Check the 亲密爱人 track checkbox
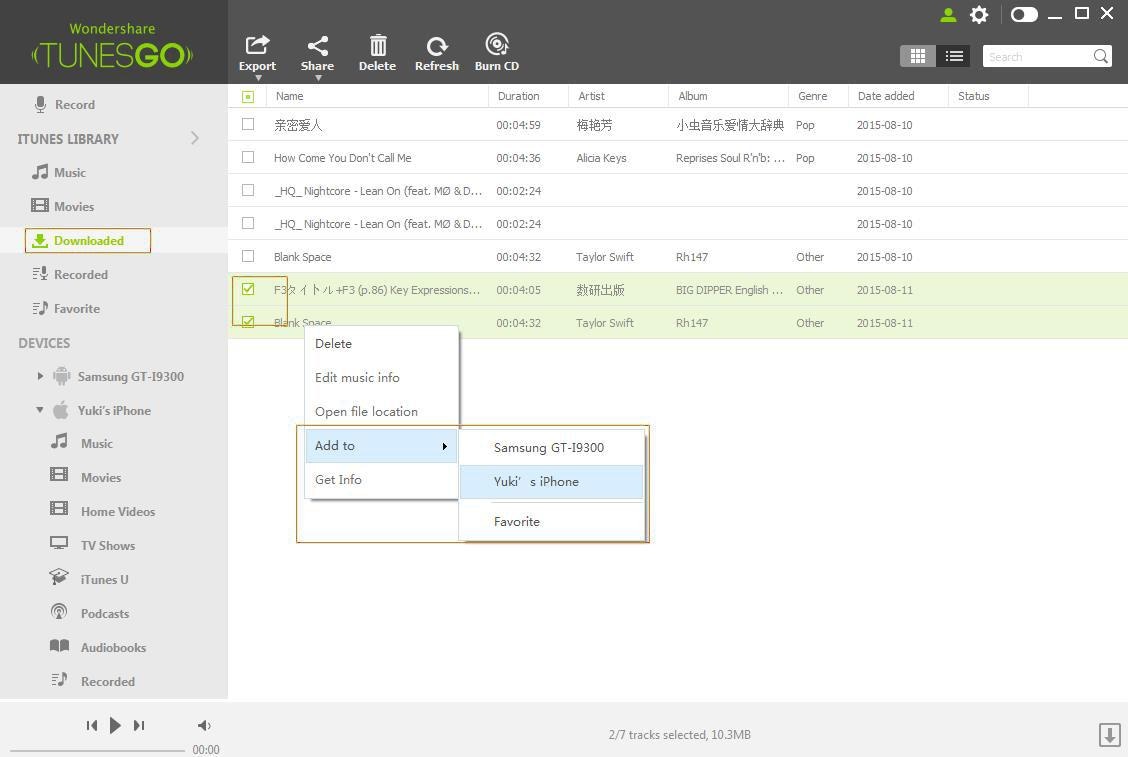The height and width of the screenshot is (757, 1128). click(248, 124)
